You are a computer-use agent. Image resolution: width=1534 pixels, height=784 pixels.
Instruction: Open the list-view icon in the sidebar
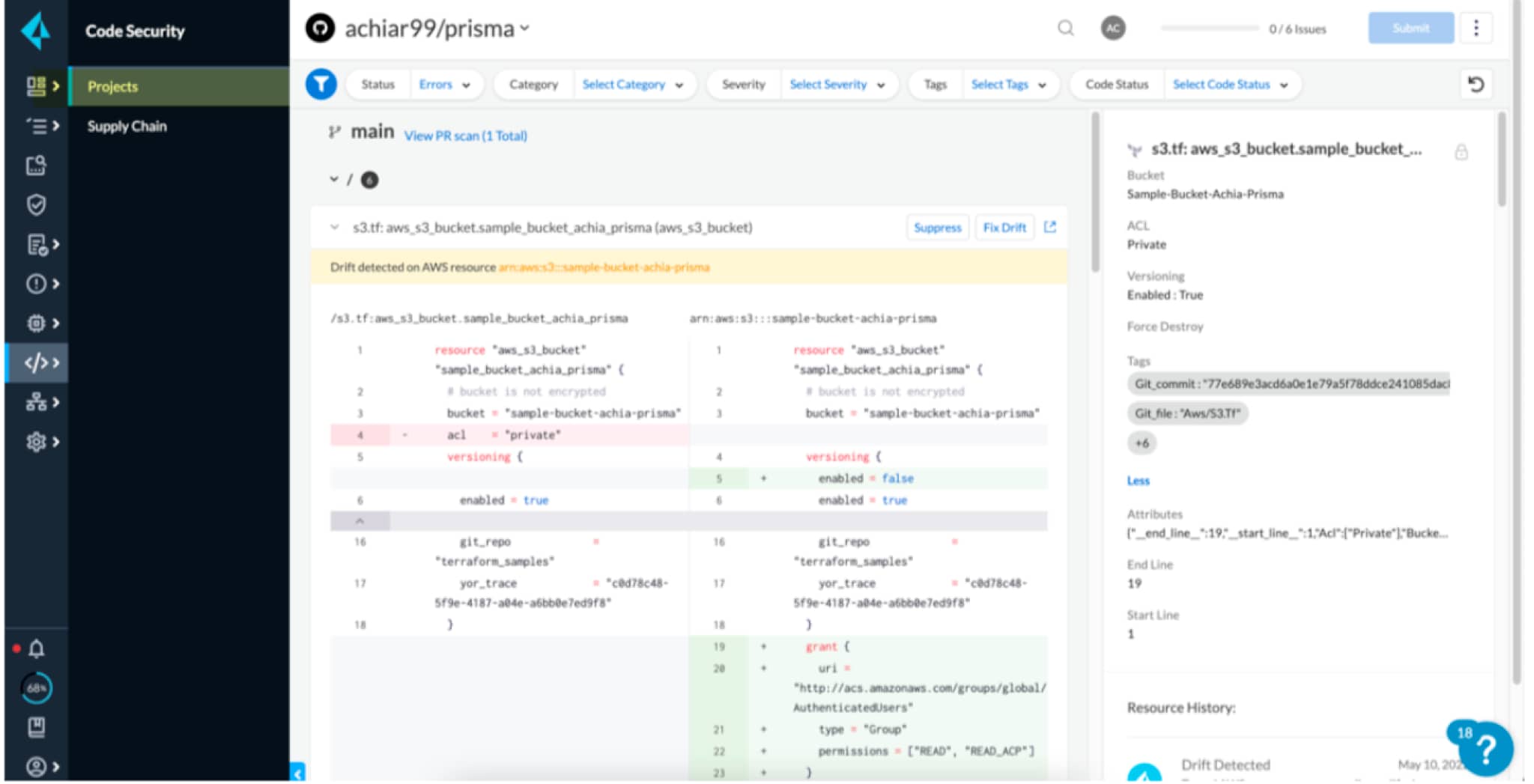point(36,126)
